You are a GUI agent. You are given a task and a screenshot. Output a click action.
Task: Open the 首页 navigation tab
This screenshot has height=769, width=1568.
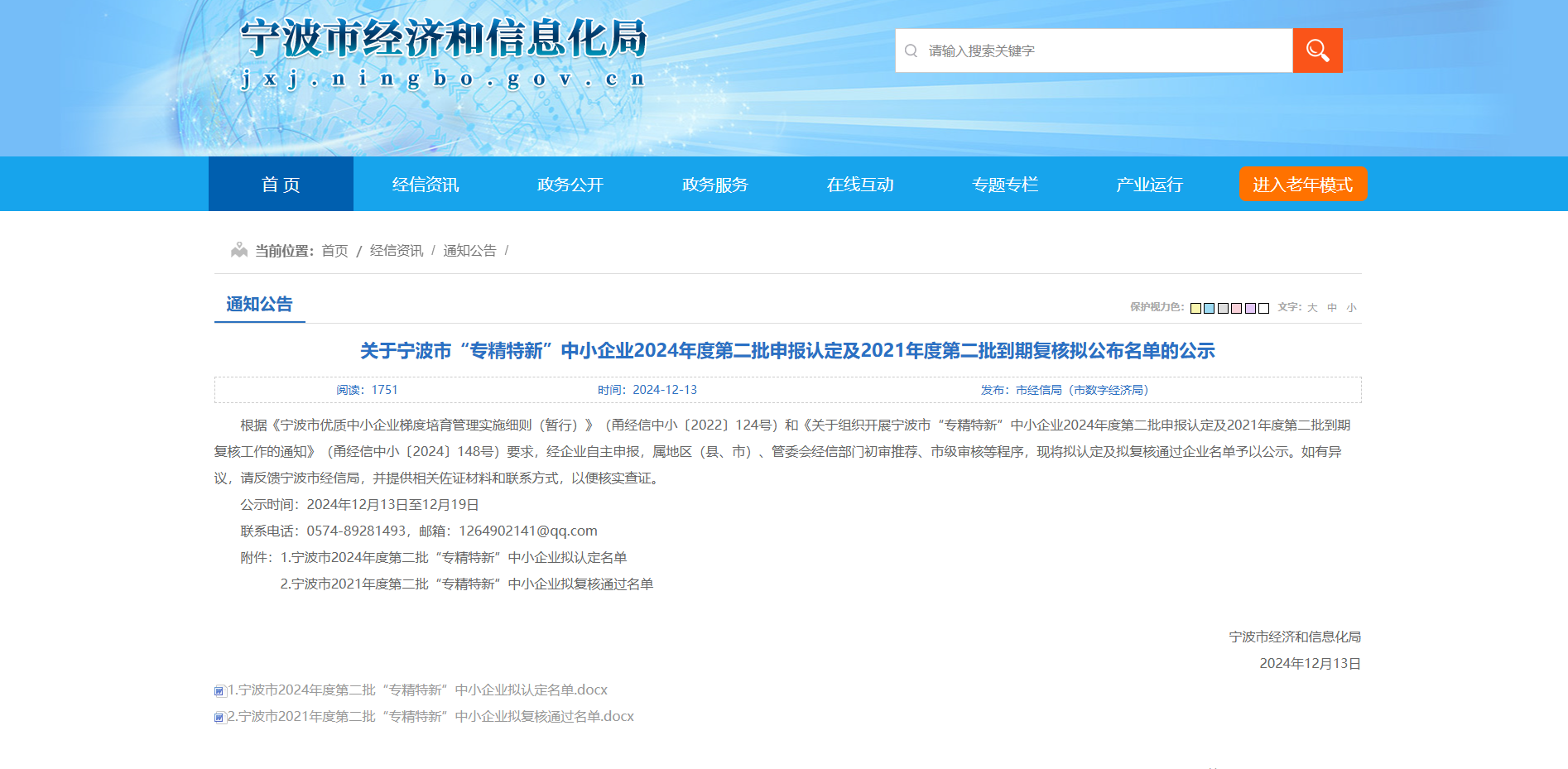click(281, 185)
